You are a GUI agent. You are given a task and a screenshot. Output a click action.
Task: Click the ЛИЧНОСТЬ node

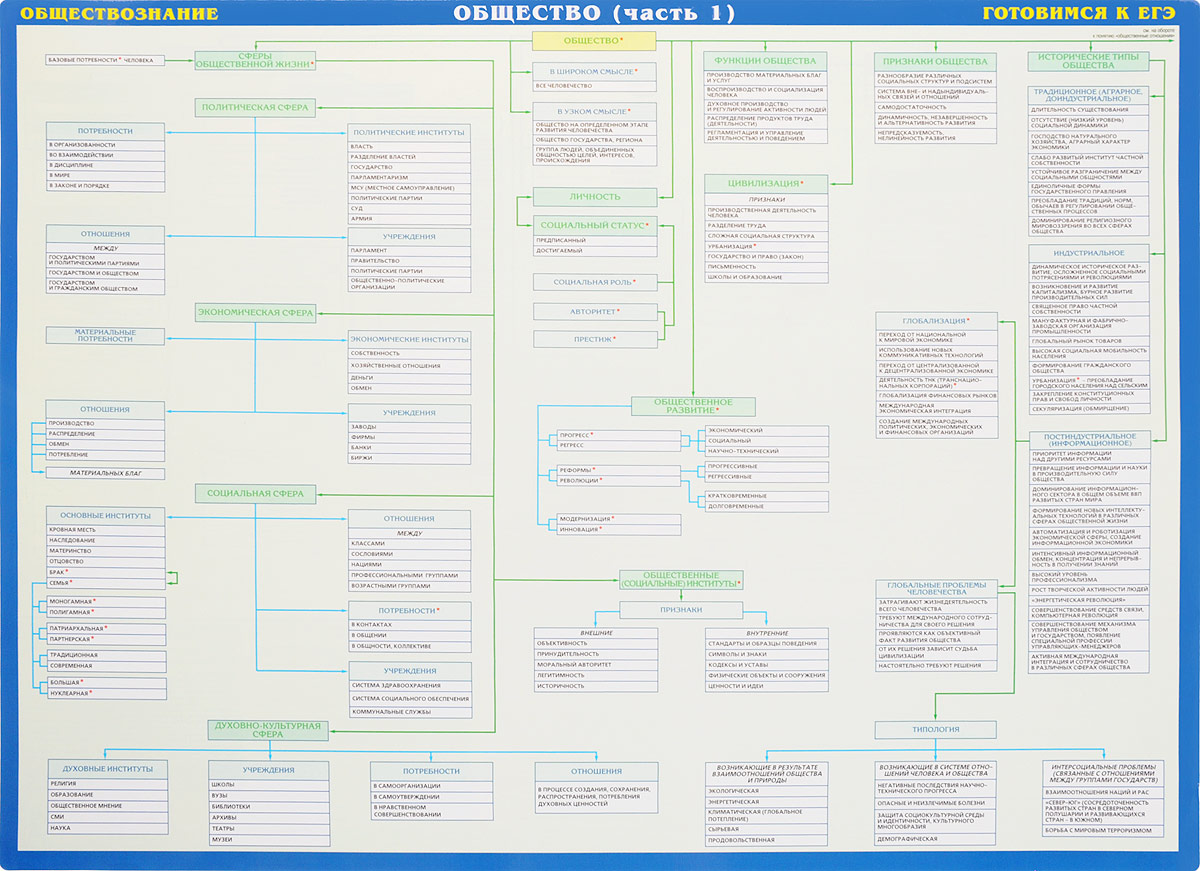(595, 198)
